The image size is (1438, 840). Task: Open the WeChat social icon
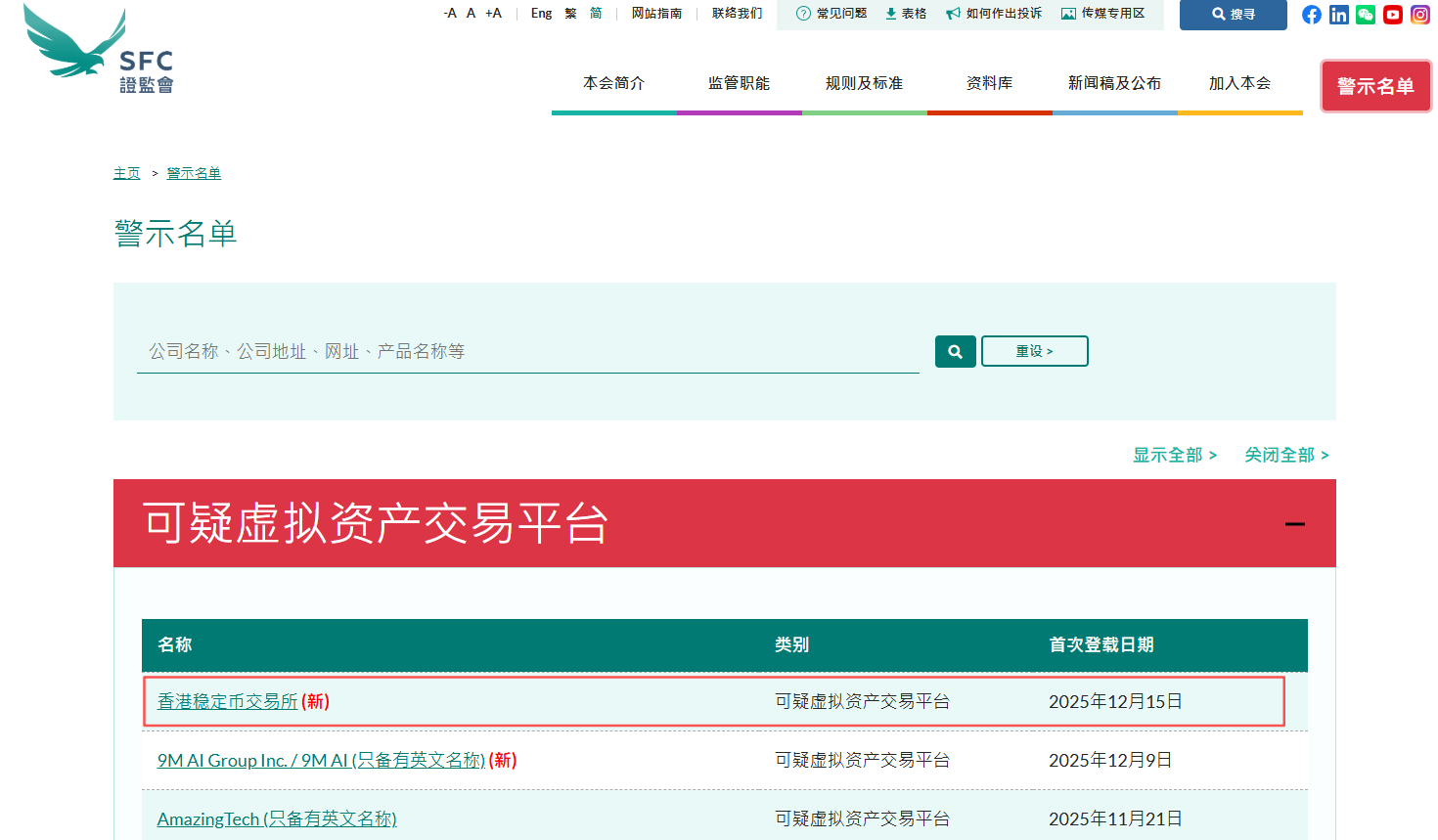coord(1366,15)
